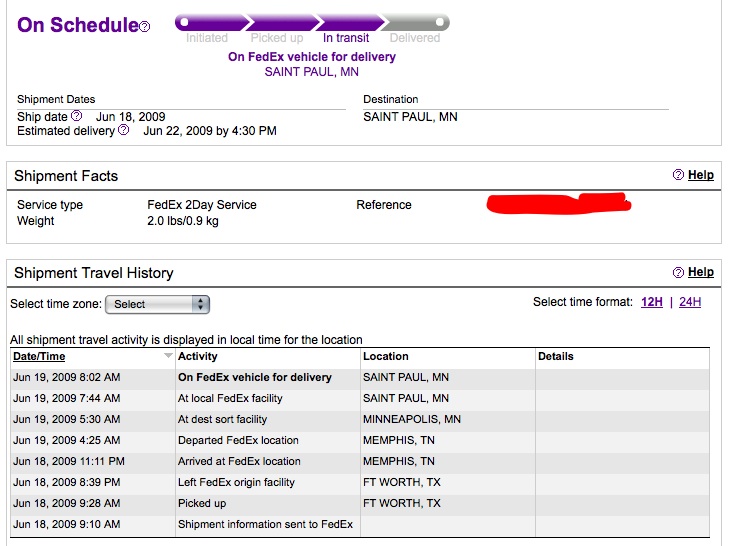Click the help icon in Shipment Travel History header

(678, 272)
